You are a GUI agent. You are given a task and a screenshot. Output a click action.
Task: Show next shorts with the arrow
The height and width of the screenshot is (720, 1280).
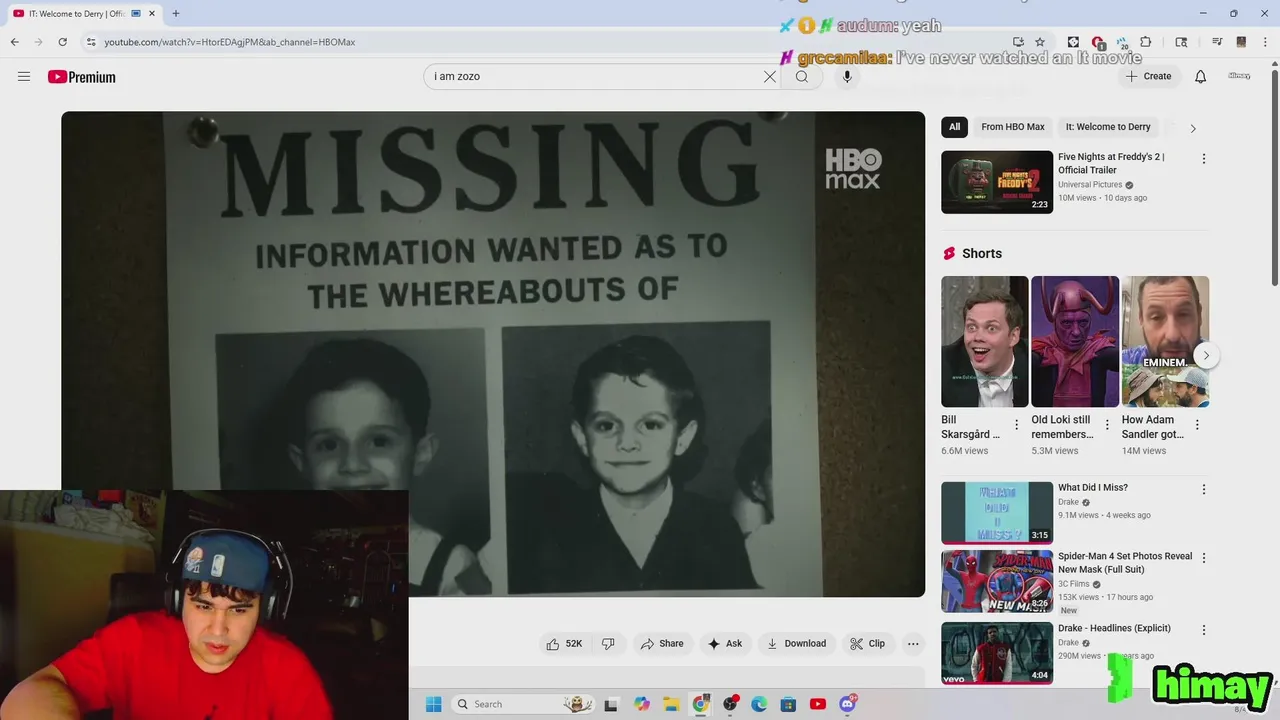(1207, 355)
